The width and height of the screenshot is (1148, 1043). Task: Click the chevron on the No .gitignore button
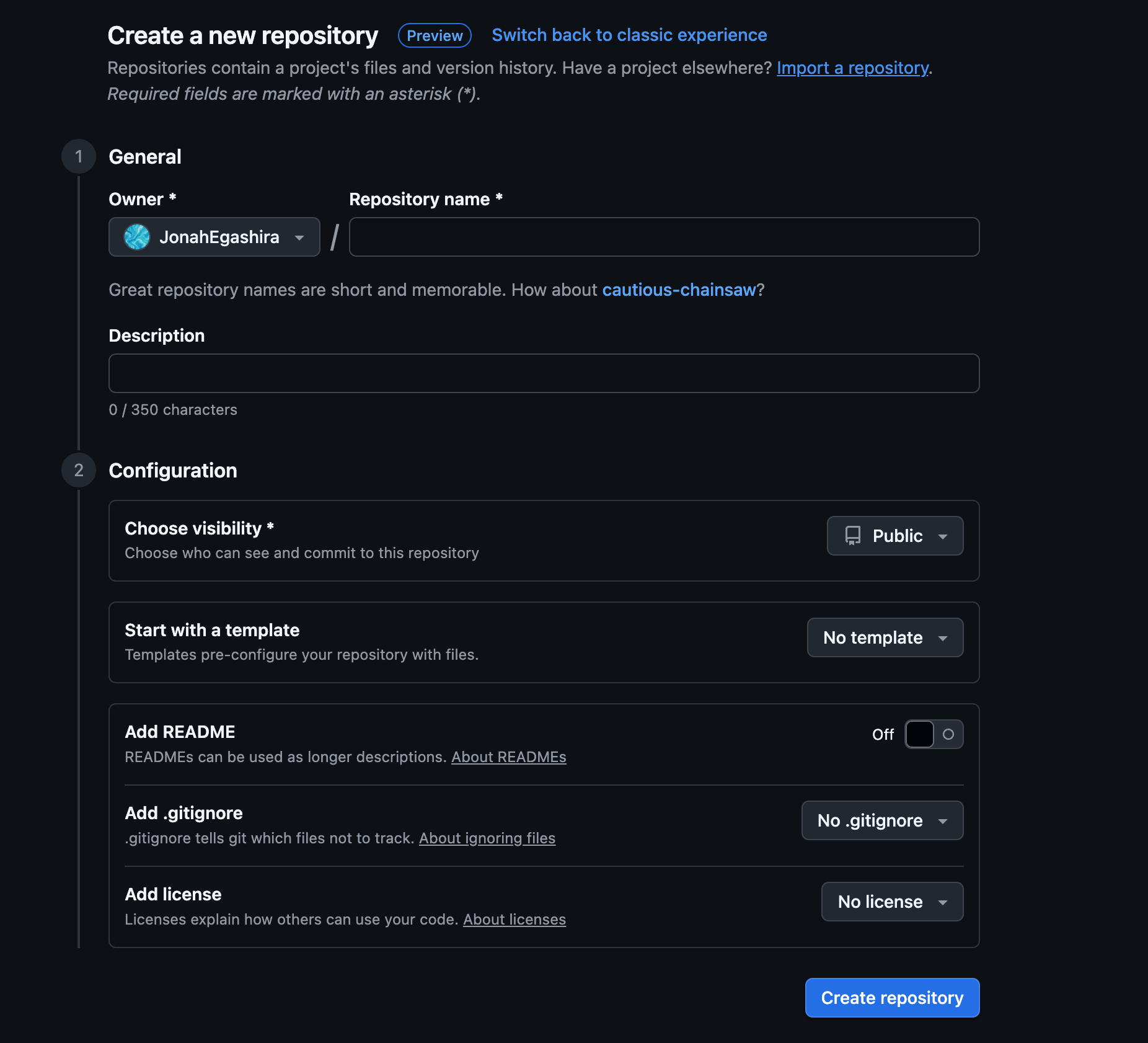pos(943,820)
